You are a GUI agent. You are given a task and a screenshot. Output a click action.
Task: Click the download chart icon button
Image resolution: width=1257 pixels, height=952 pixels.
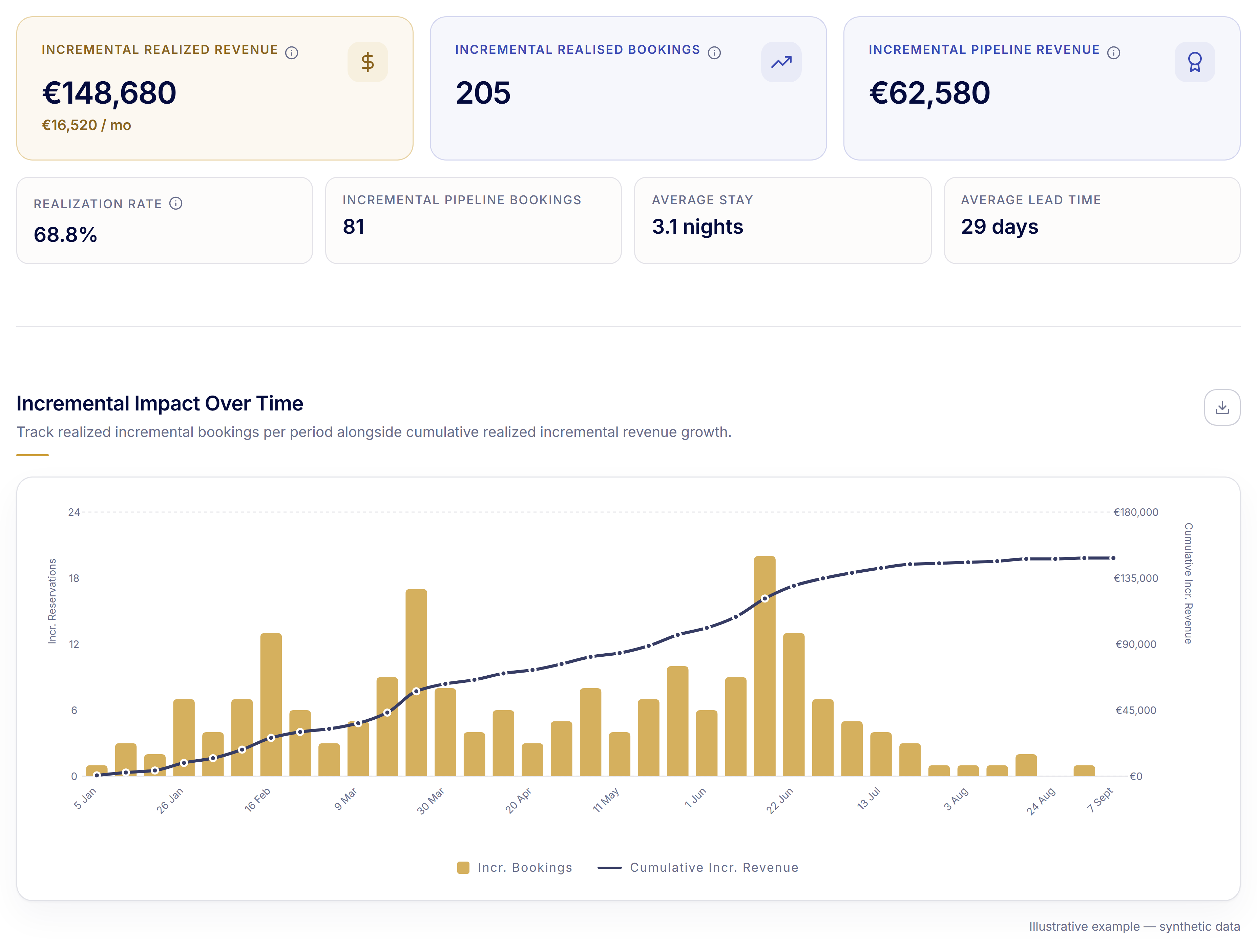pyautogui.click(x=1222, y=407)
